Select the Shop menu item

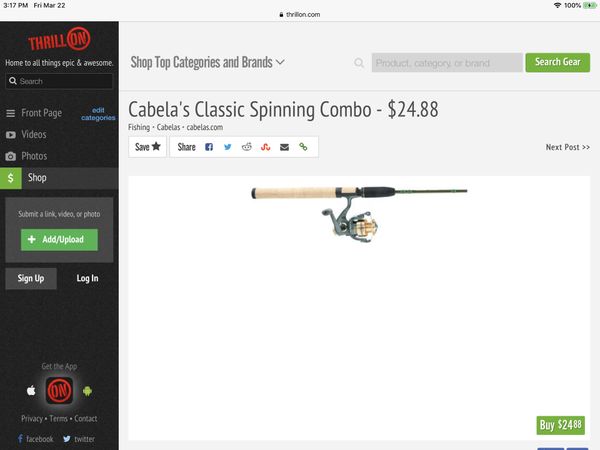point(59,178)
